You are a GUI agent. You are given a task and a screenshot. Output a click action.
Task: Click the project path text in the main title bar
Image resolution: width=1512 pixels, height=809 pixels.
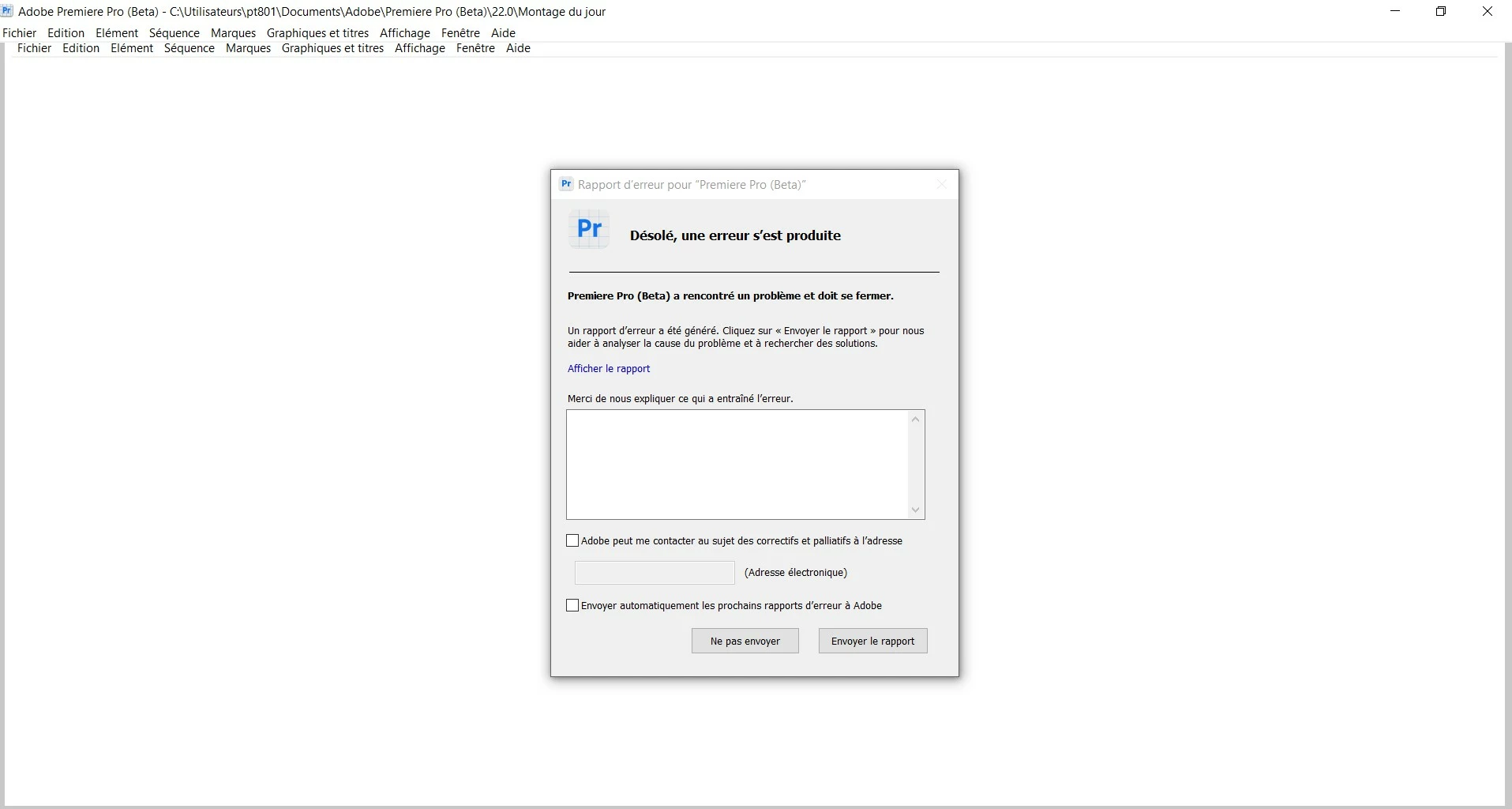coord(388,12)
